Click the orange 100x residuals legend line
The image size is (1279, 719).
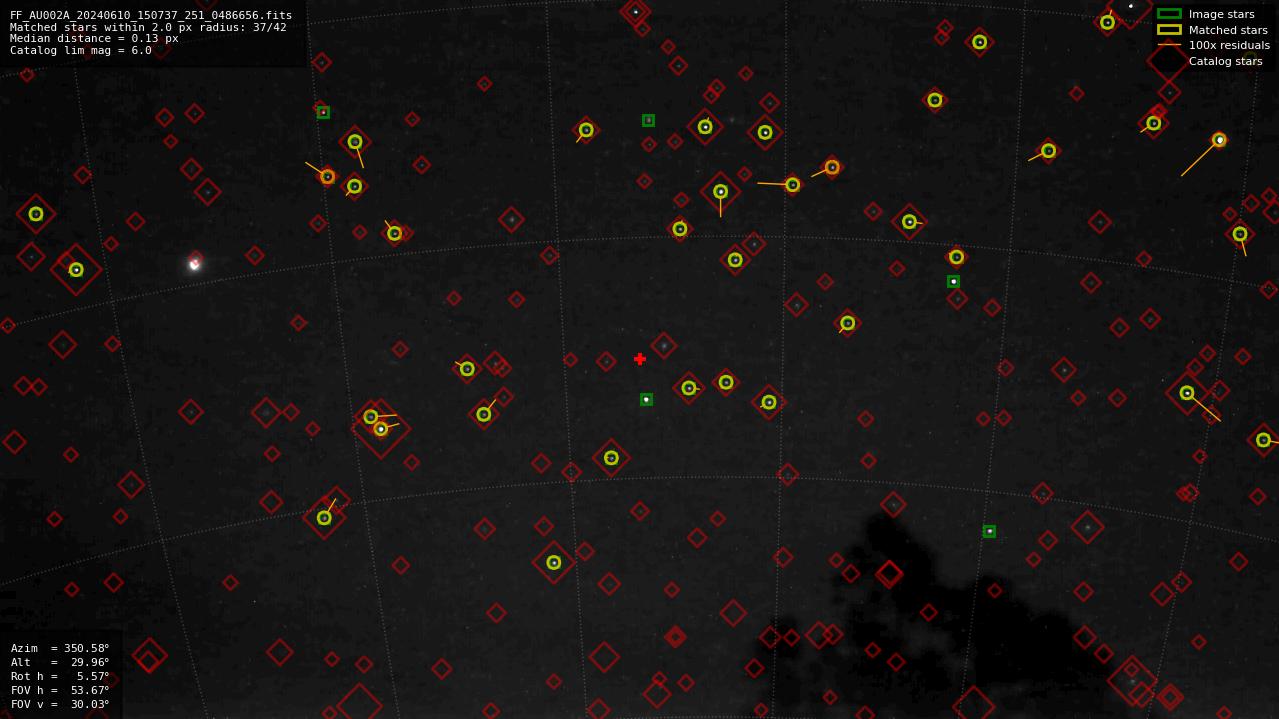1169,45
